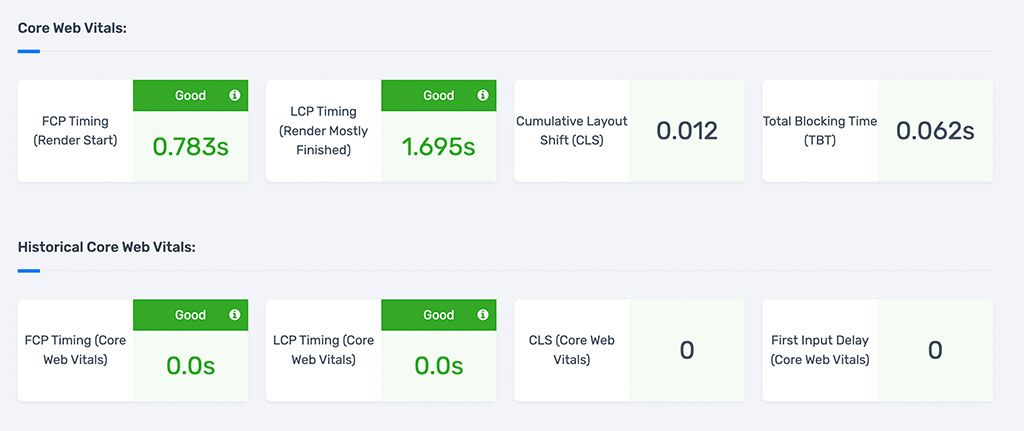This screenshot has width=1024, height=431.
Task: Click the First Input Delay label
Action: tap(820, 350)
